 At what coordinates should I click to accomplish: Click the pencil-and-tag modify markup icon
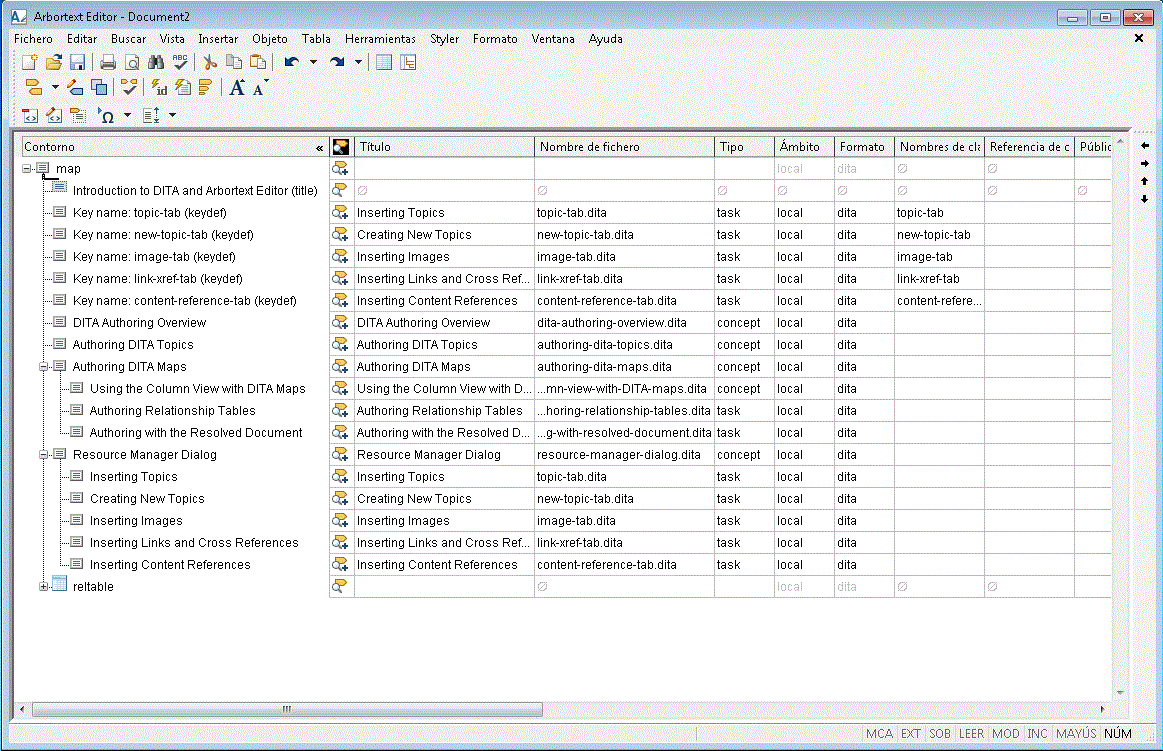coord(75,87)
